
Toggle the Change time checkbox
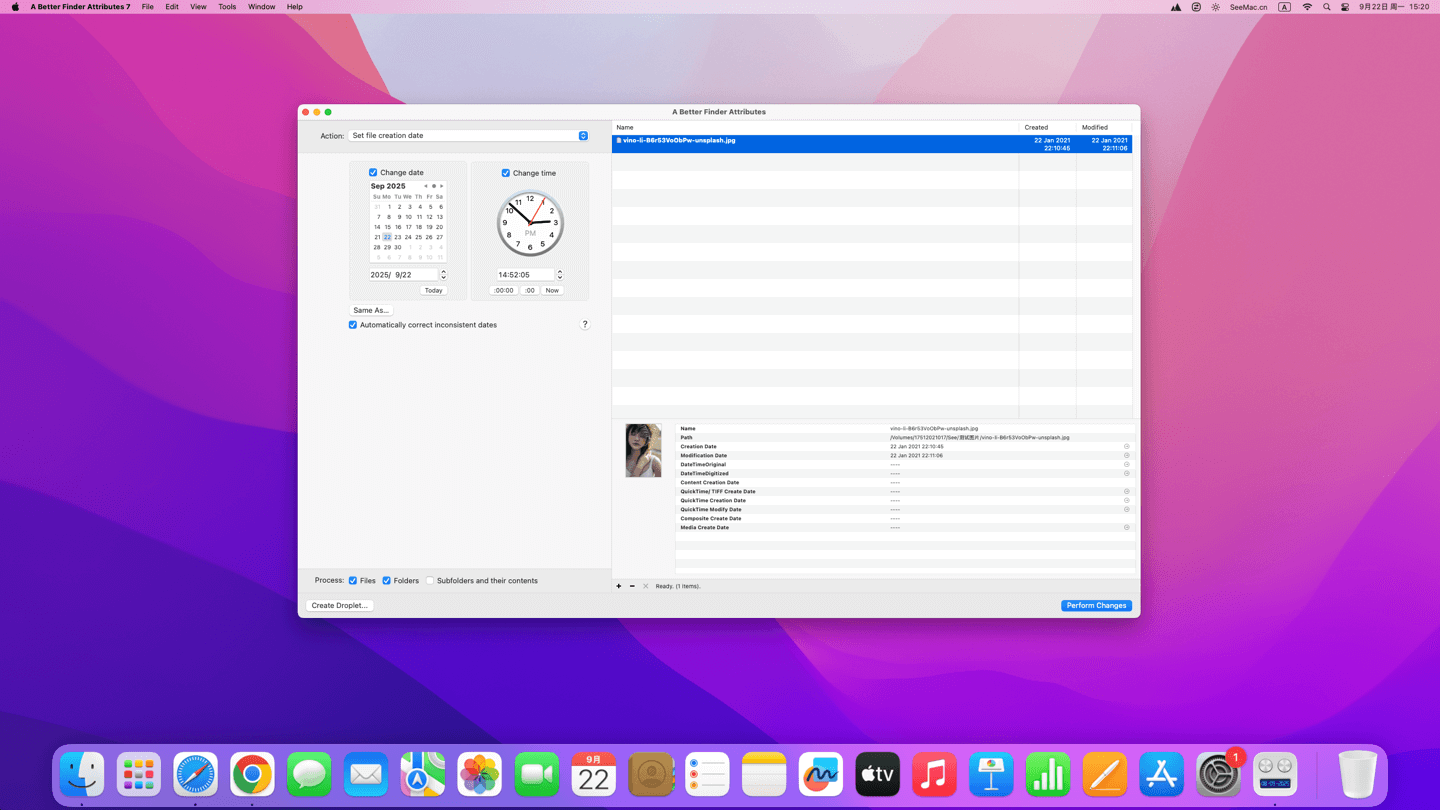506,173
